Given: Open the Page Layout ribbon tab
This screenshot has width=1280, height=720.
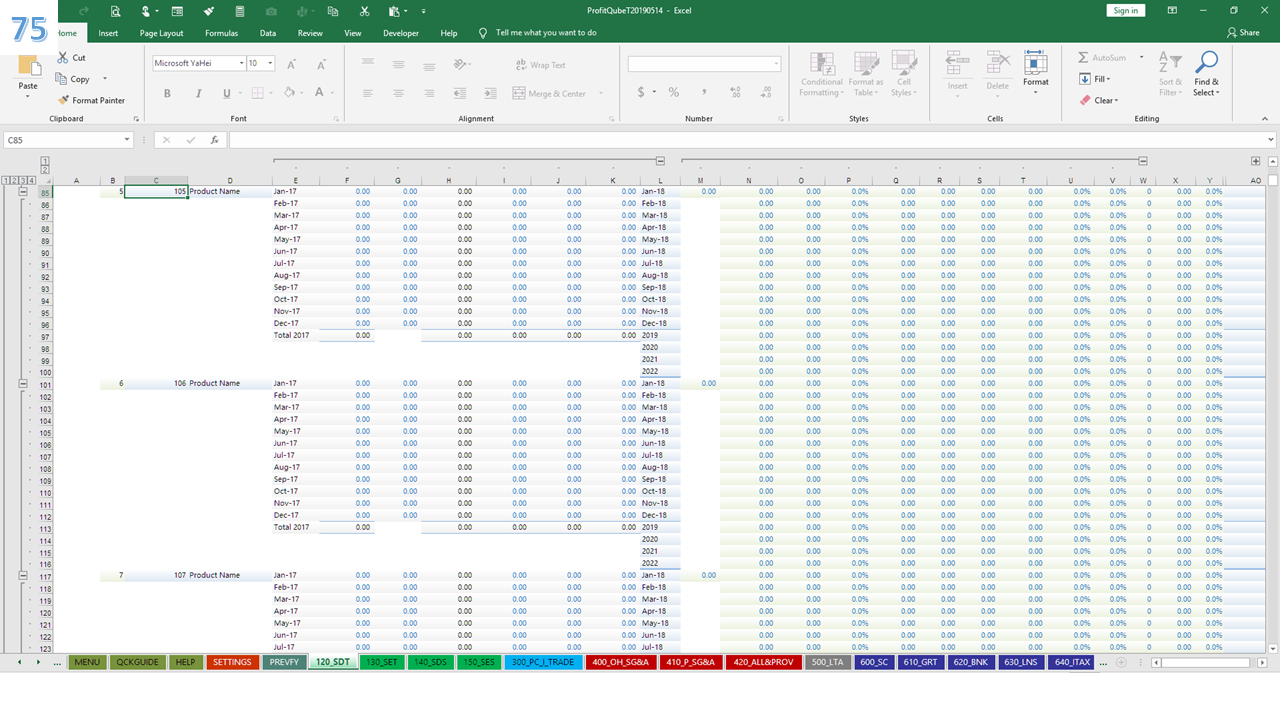Looking at the screenshot, I should point(161,33).
